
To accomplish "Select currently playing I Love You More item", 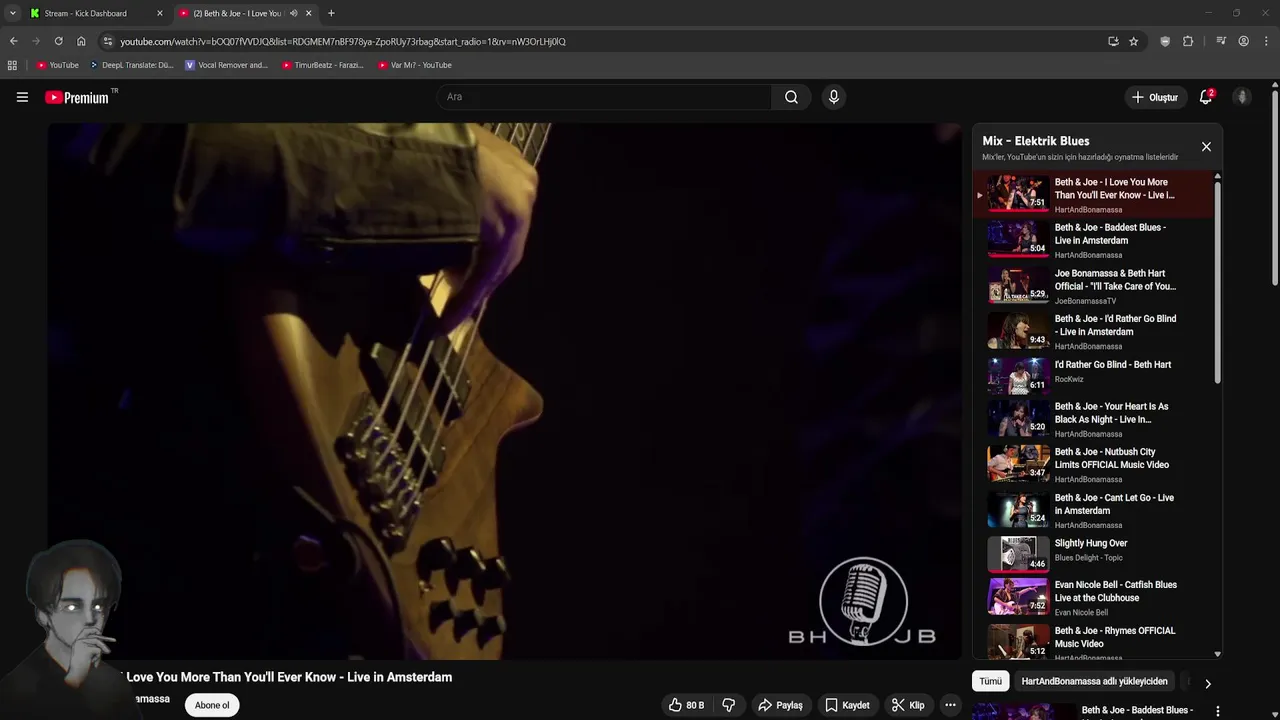I will (x=1095, y=195).
